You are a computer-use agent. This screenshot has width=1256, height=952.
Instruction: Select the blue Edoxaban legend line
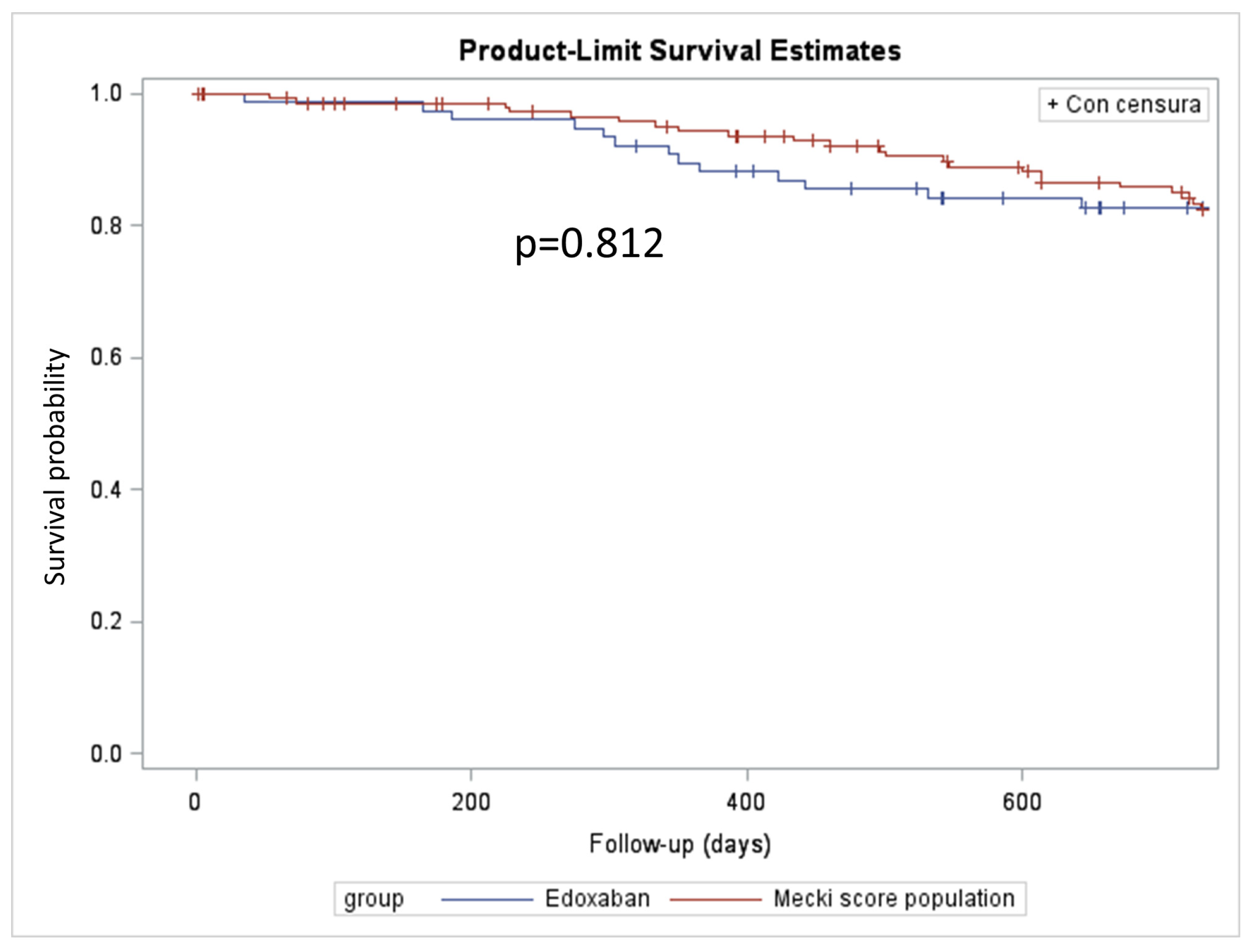pyautogui.click(x=487, y=900)
